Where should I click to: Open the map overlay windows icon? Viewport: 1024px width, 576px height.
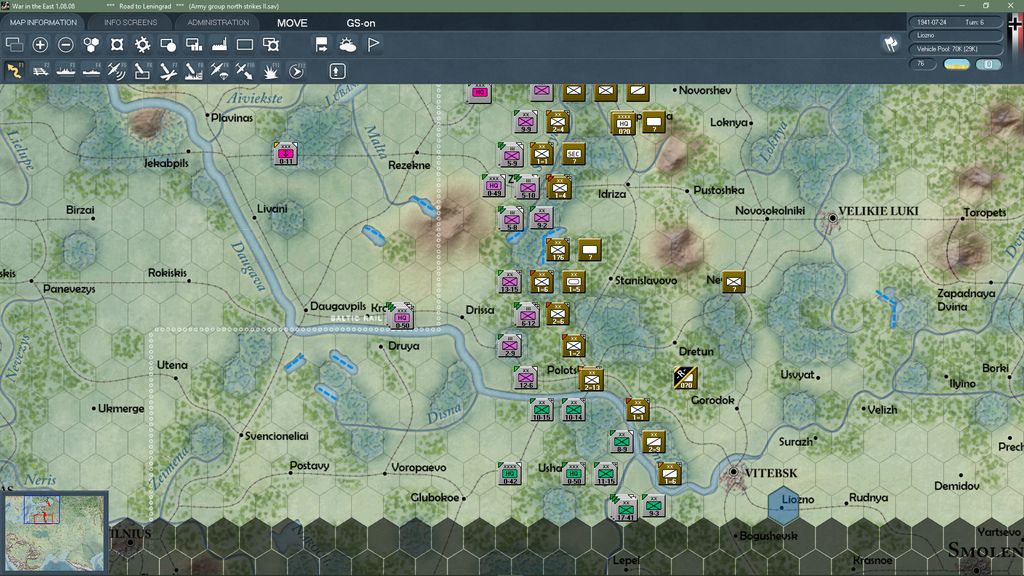pyautogui.click(x=14, y=44)
